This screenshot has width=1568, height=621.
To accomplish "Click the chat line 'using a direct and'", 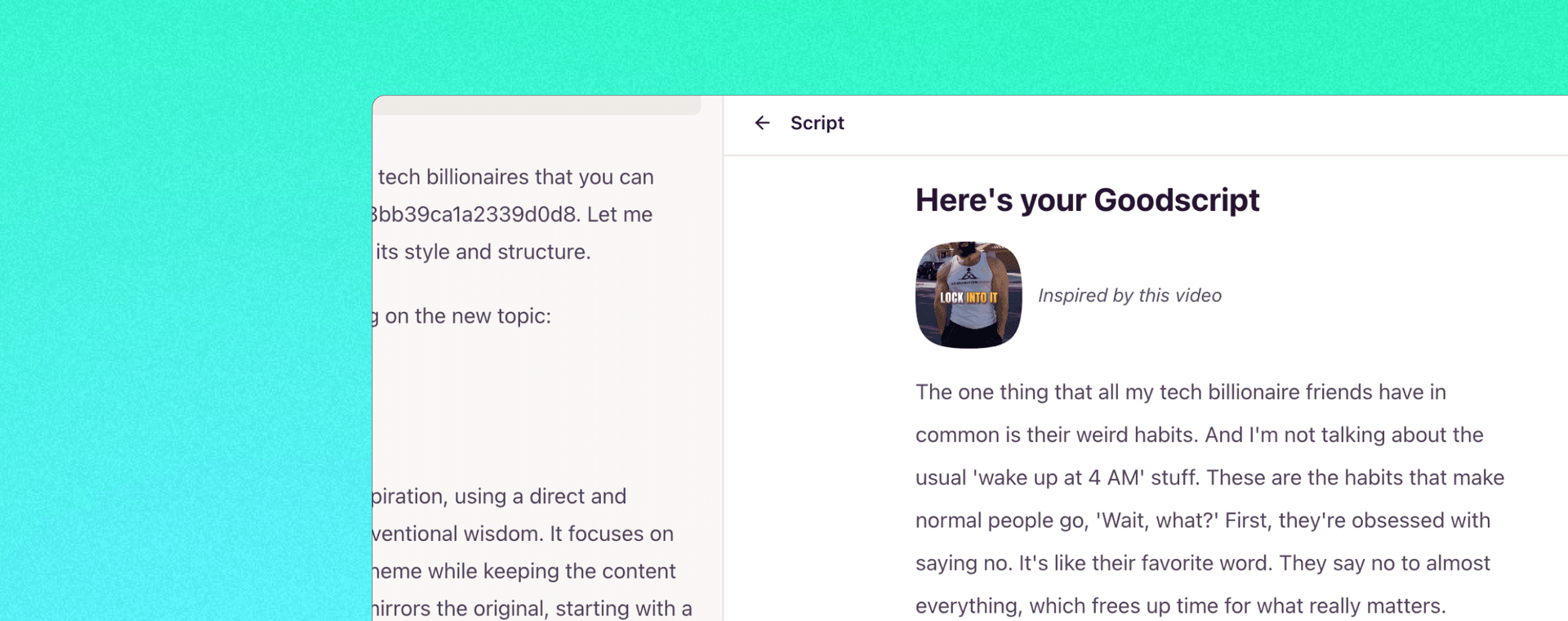I will [x=540, y=497].
